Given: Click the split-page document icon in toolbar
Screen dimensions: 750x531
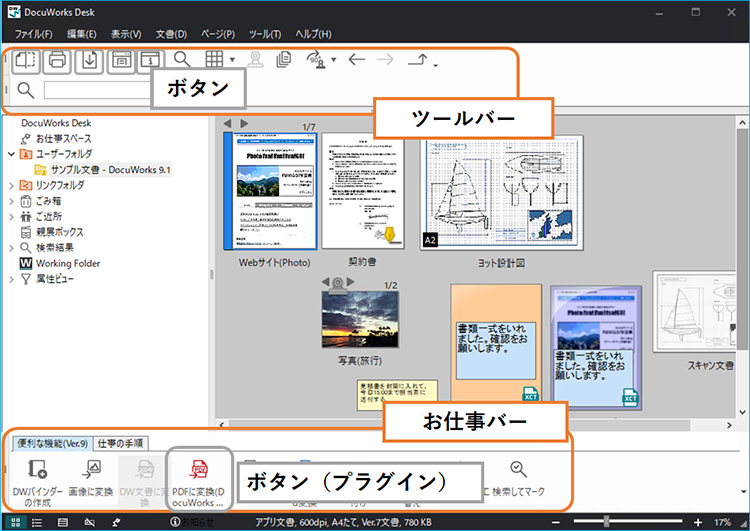Looking at the screenshot, I should pos(26,60).
